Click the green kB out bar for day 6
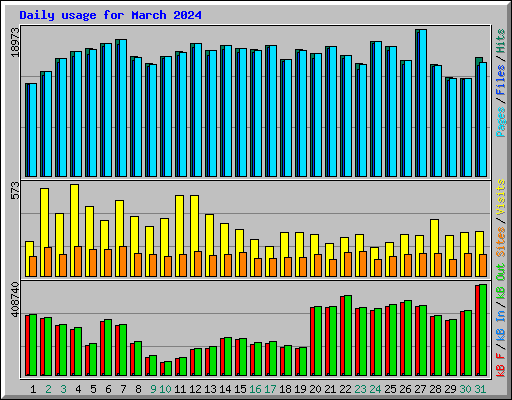Screen dimensions: 512x400 (108, 347)
